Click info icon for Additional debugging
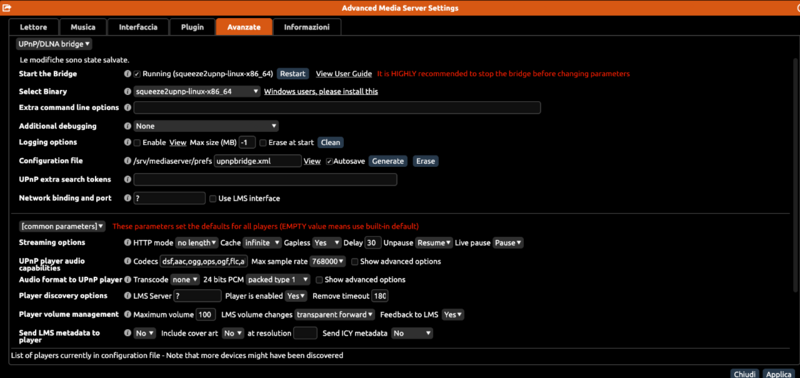The width and height of the screenshot is (800, 378). point(128,126)
